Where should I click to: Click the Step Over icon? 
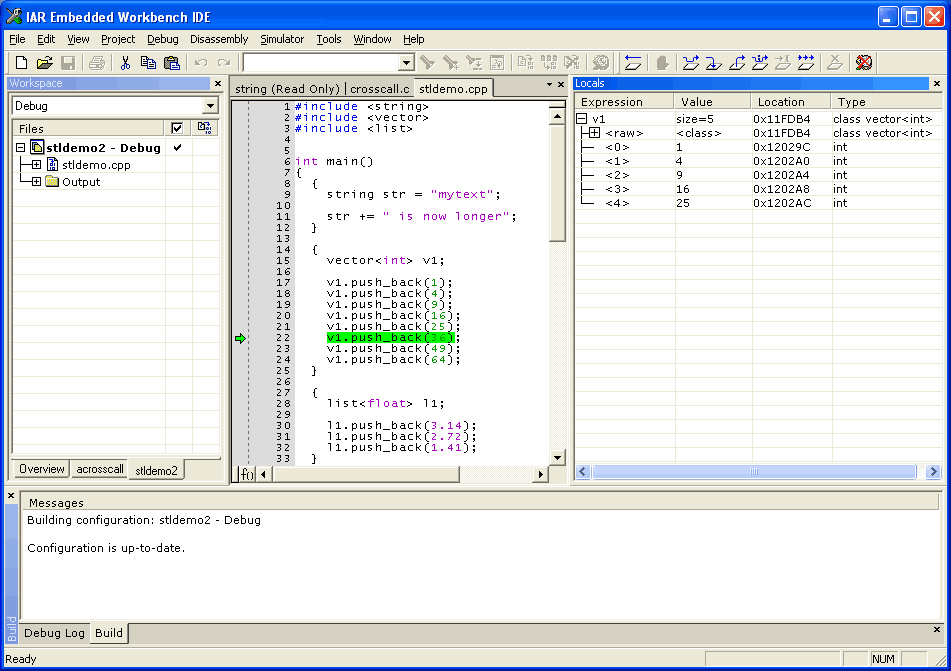pyautogui.click(x=691, y=62)
